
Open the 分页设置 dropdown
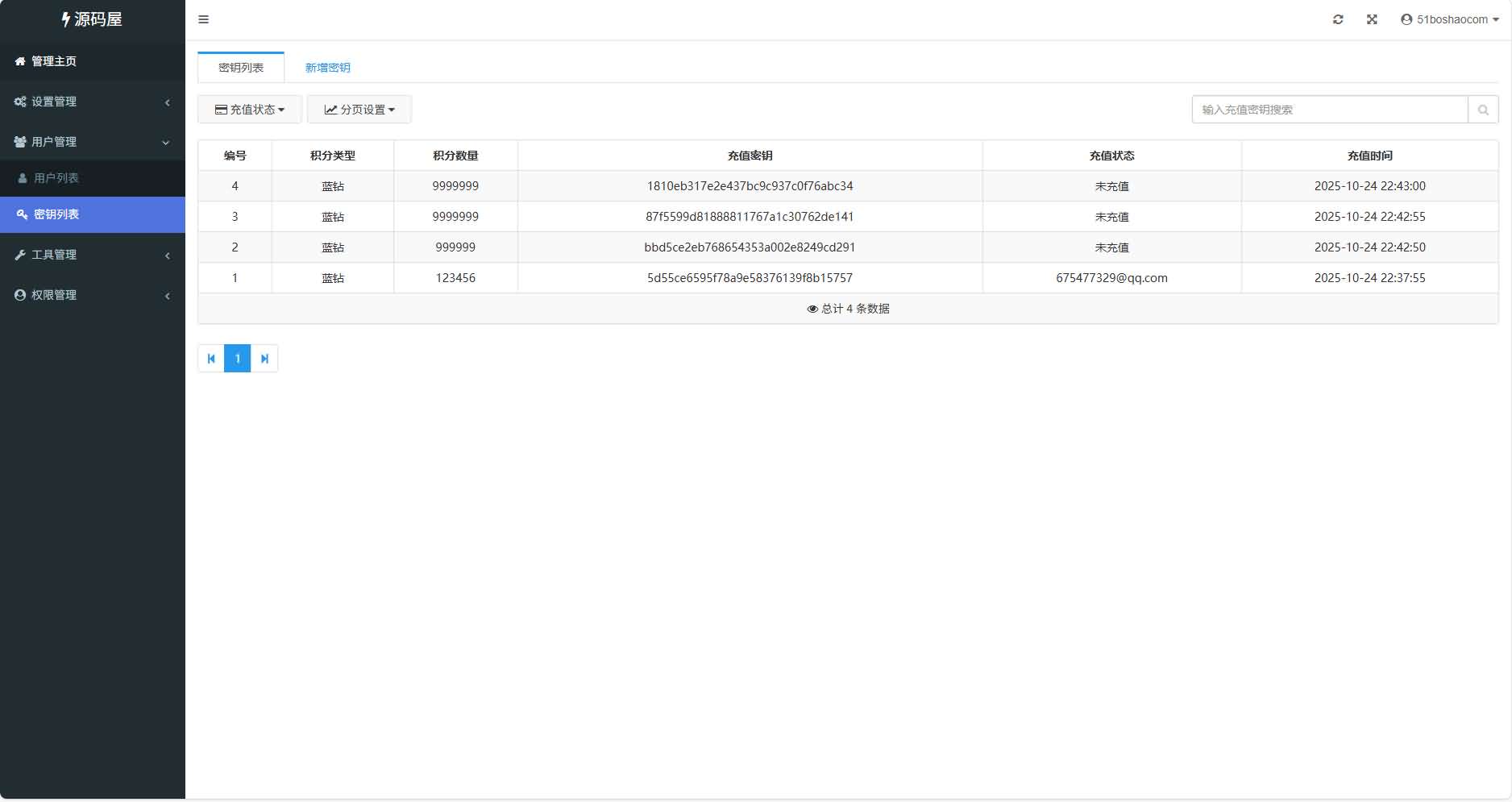359,110
